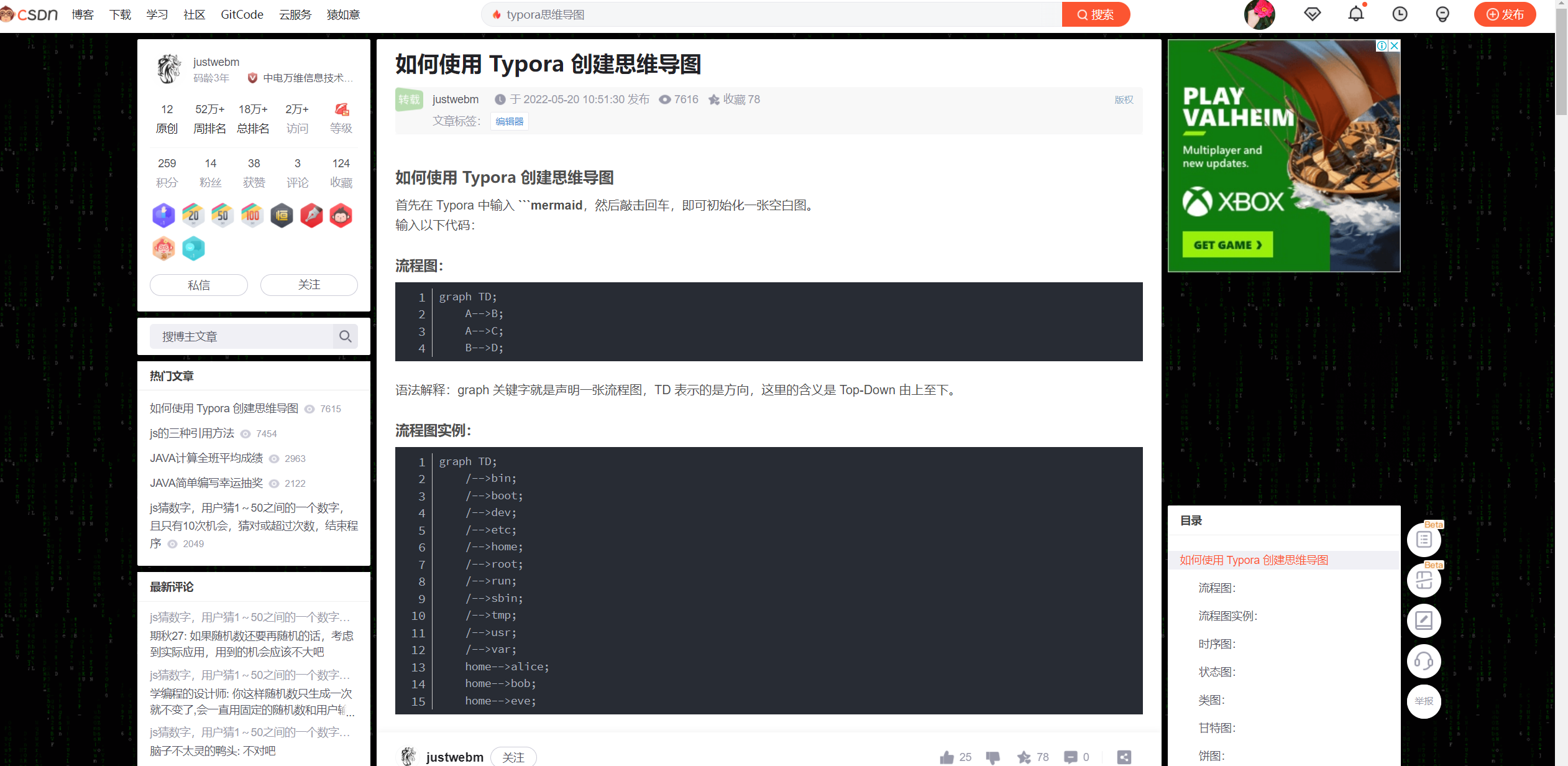Image resolution: width=1568 pixels, height=766 pixels.
Task: Click the thumbs-up like icon
Action: (x=947, y=757)
